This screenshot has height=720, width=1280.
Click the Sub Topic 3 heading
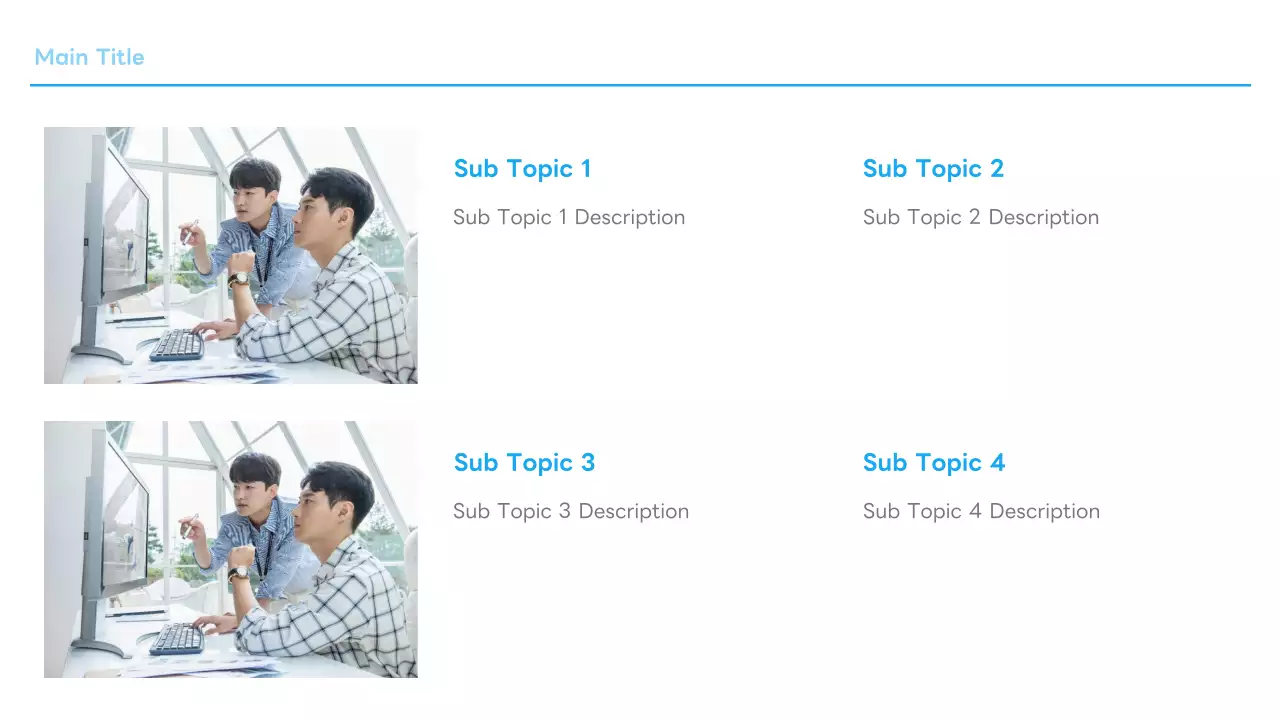524,463
